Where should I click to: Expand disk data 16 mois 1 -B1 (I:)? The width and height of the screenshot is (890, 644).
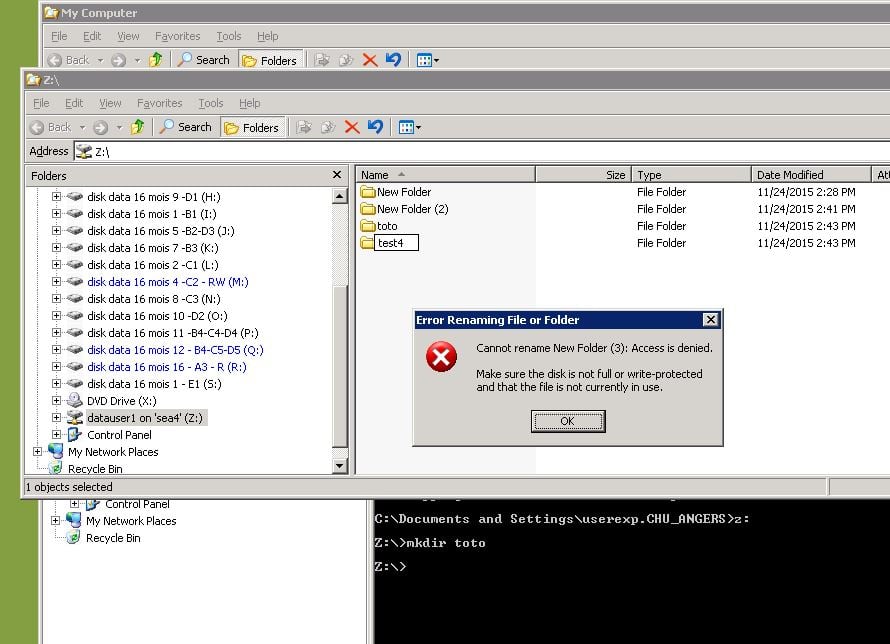[x=56, y=213]
